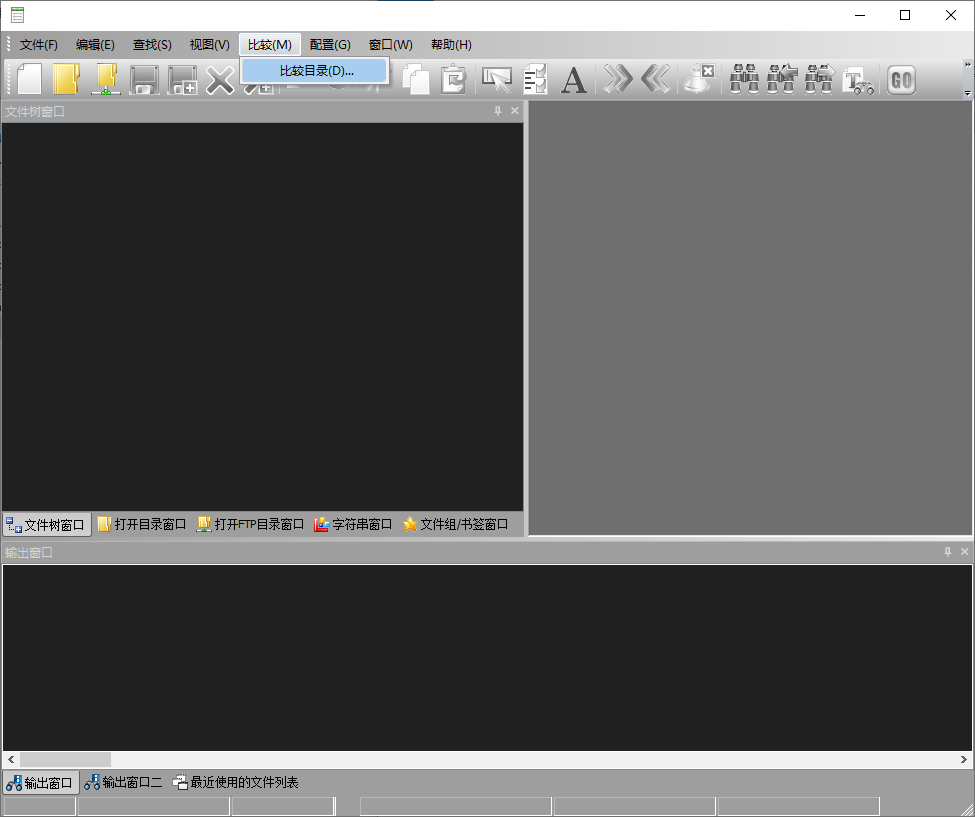Open the 最近使用的文件列表 tab

[236, 782]
